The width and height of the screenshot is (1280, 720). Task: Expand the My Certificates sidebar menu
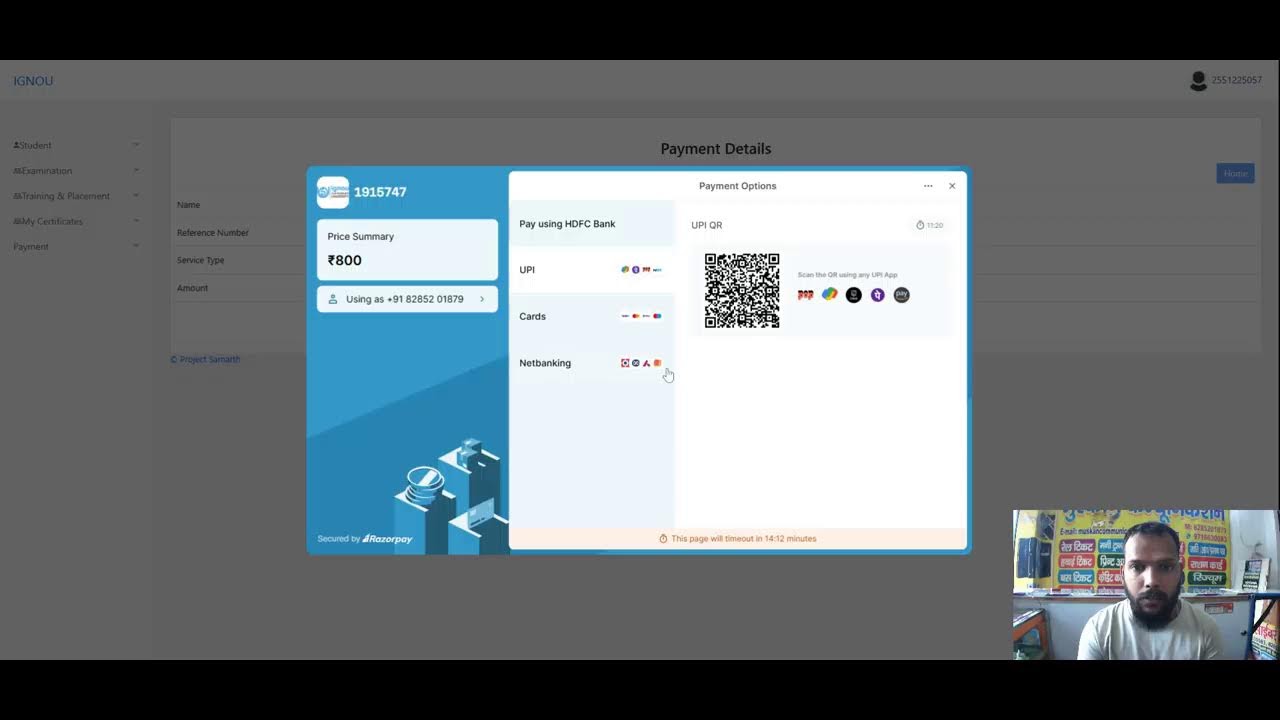tap(76, 221)
